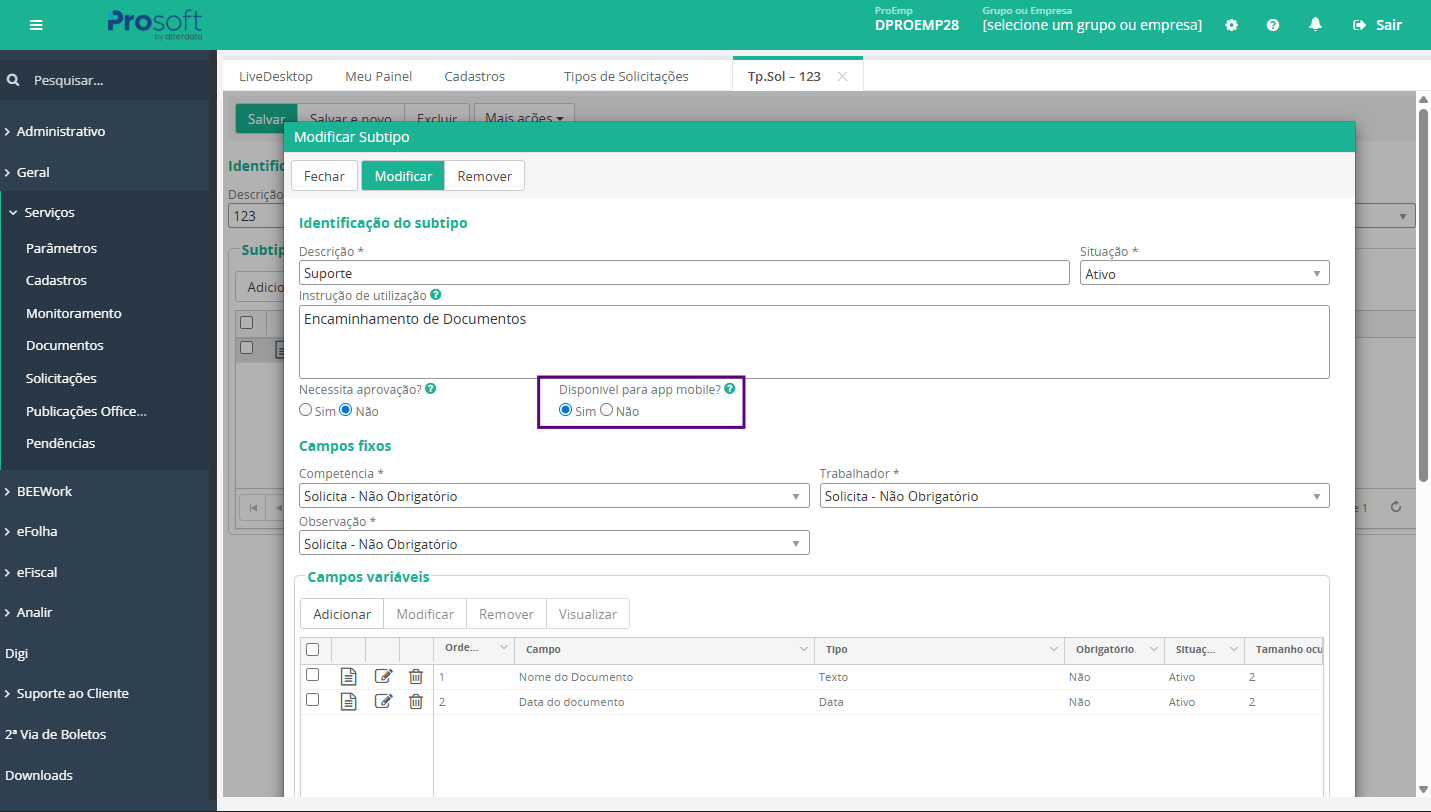Switch to the Meu Painel tab

tap(378, 76)
